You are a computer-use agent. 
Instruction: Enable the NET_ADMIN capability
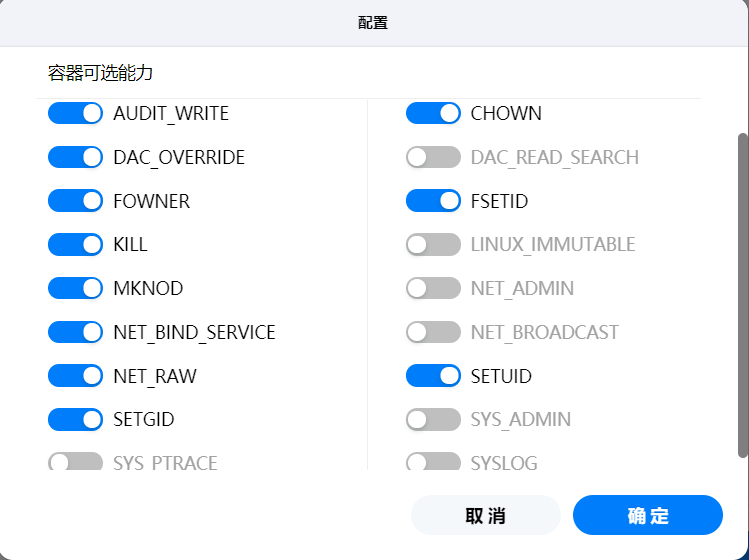pos(433,288)
